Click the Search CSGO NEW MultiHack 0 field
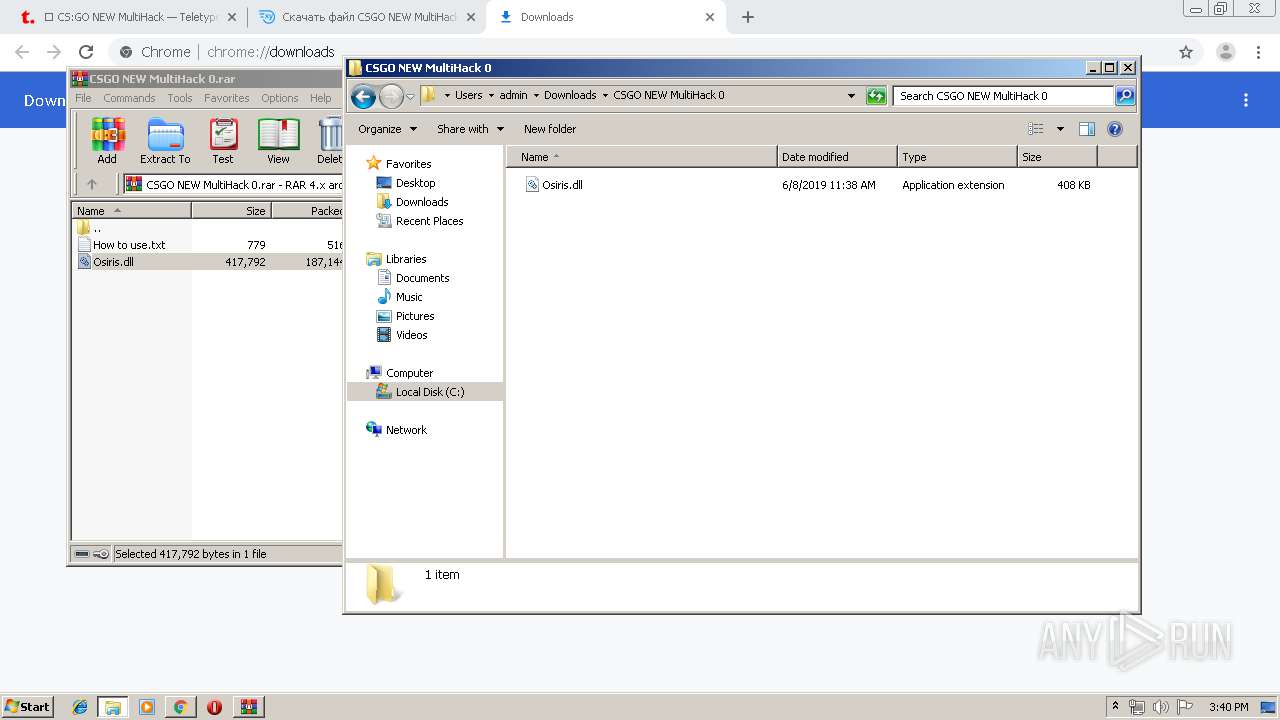 1003,96
